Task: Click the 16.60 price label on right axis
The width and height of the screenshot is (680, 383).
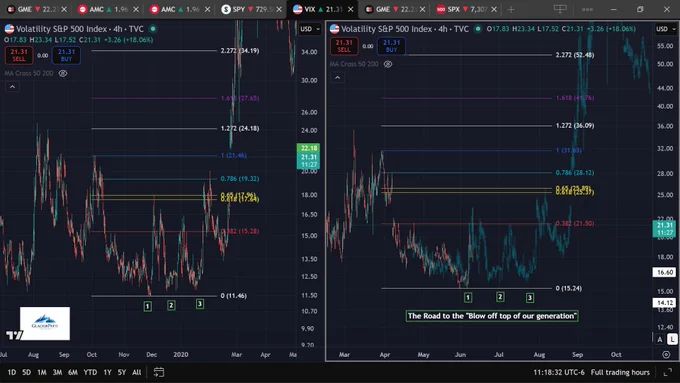Action: coord(664,272)
